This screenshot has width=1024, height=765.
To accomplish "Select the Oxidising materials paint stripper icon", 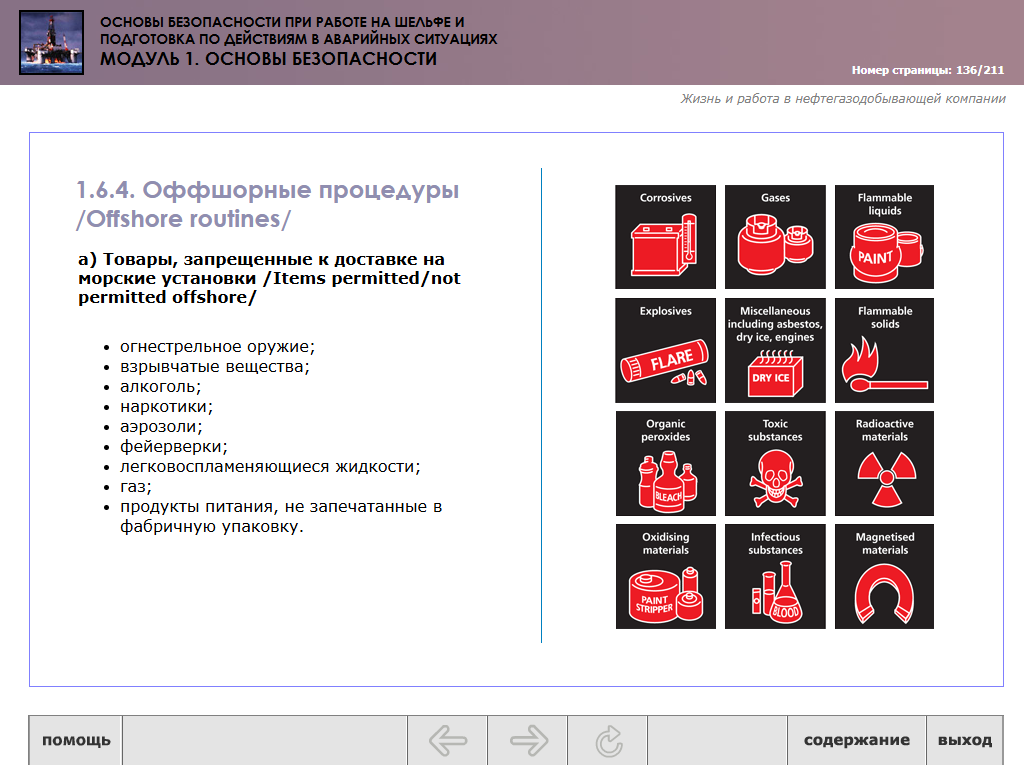I will click(665, 576).
